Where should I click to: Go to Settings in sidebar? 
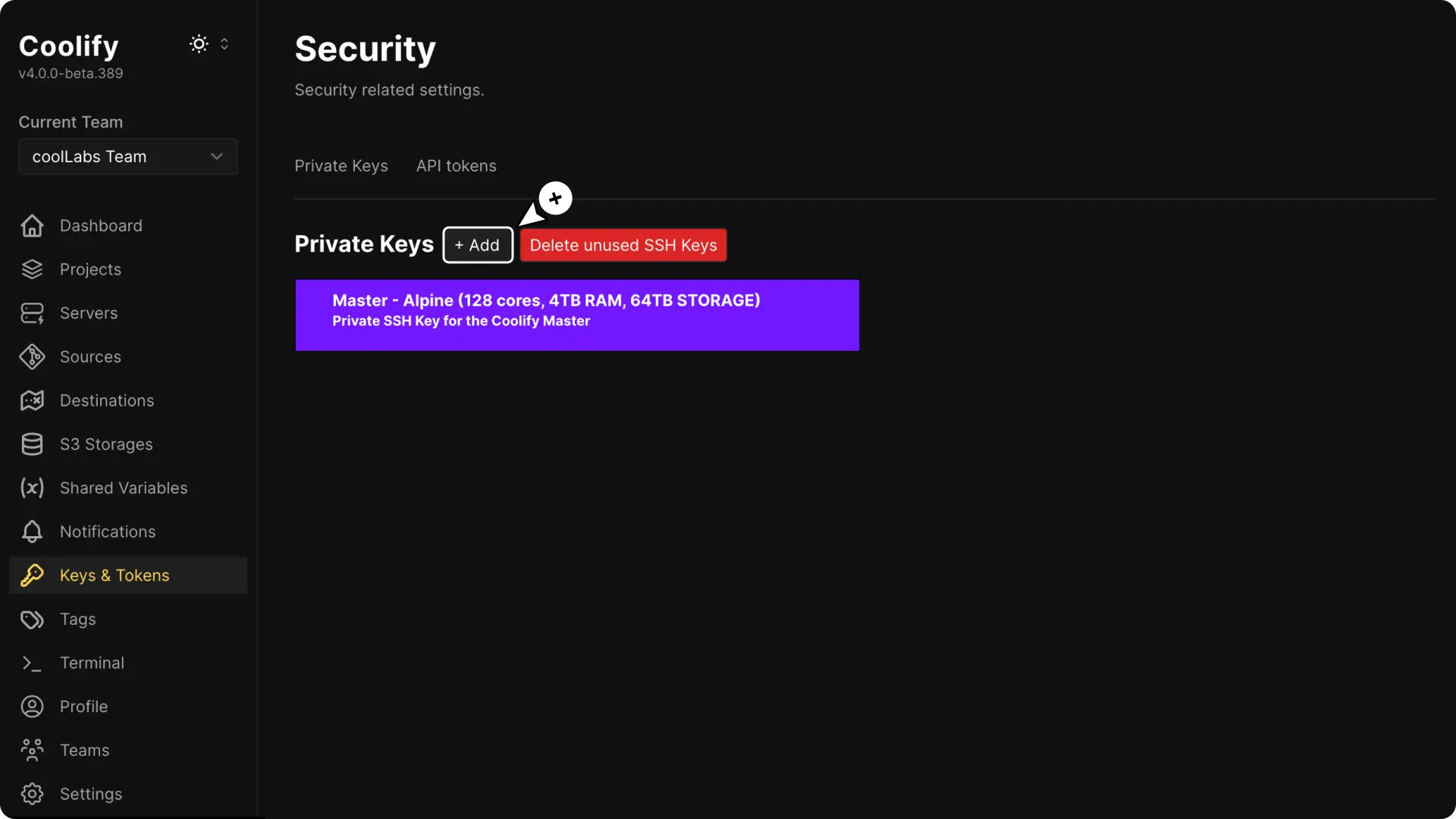(x=90, y=794)
